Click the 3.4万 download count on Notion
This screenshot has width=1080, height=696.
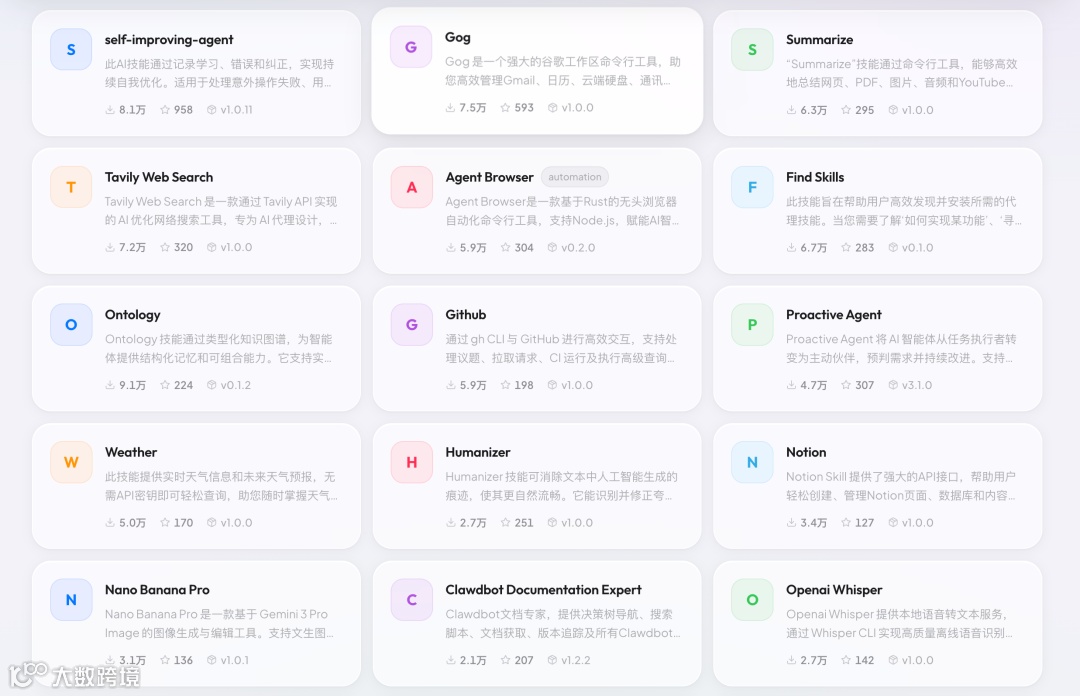[x=813, y=522]
